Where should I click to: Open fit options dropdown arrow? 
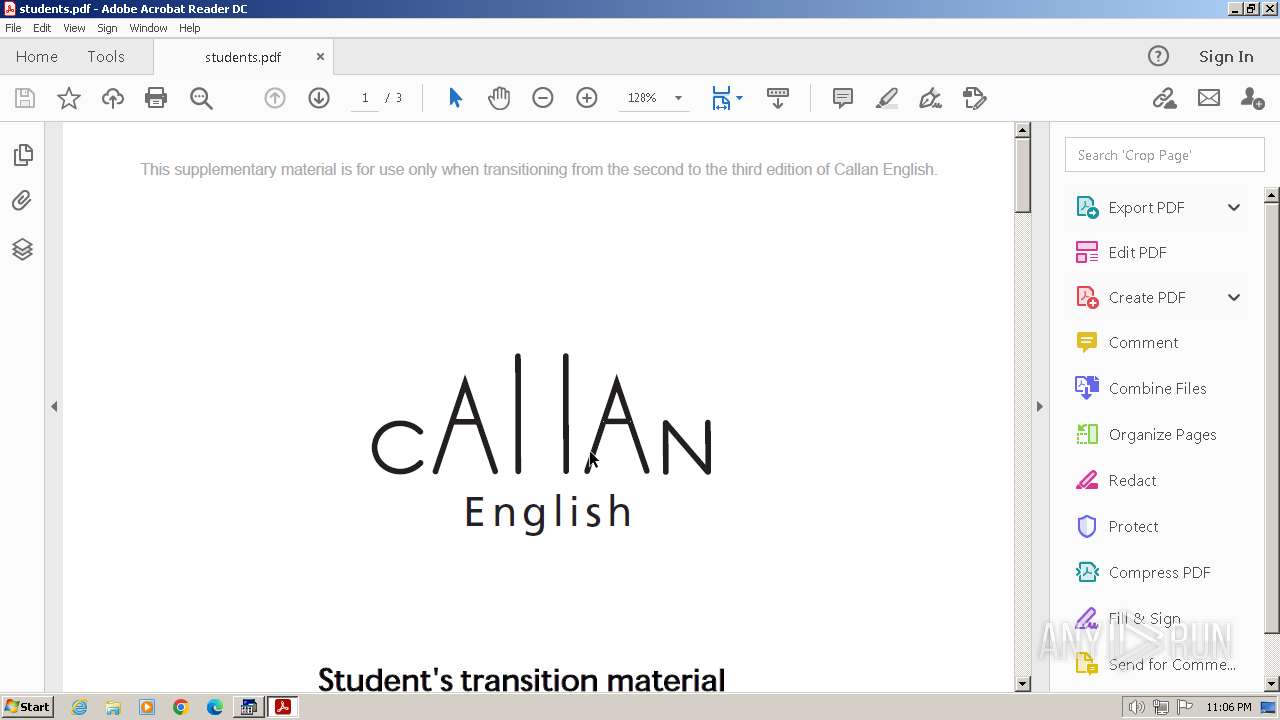click(x=739, y=98)
